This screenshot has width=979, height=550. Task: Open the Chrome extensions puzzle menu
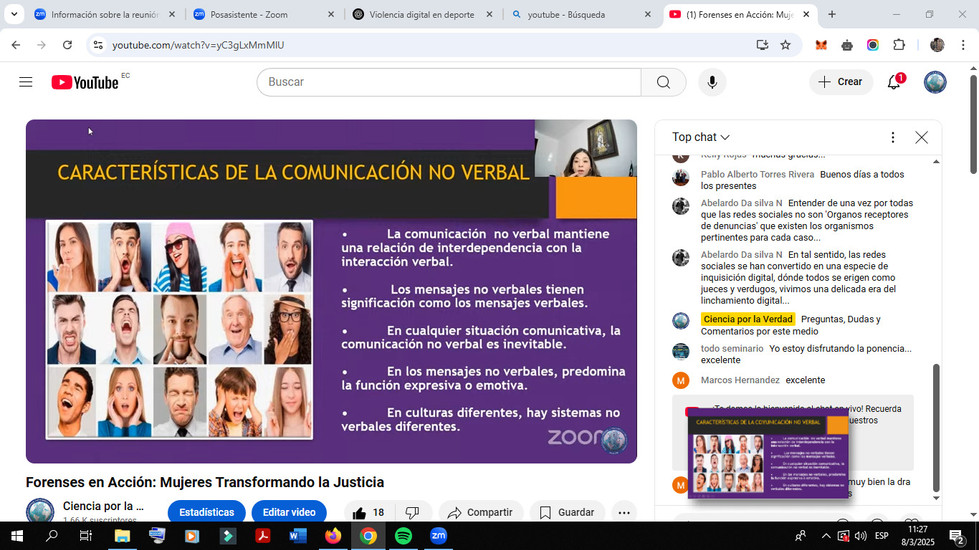898,45
